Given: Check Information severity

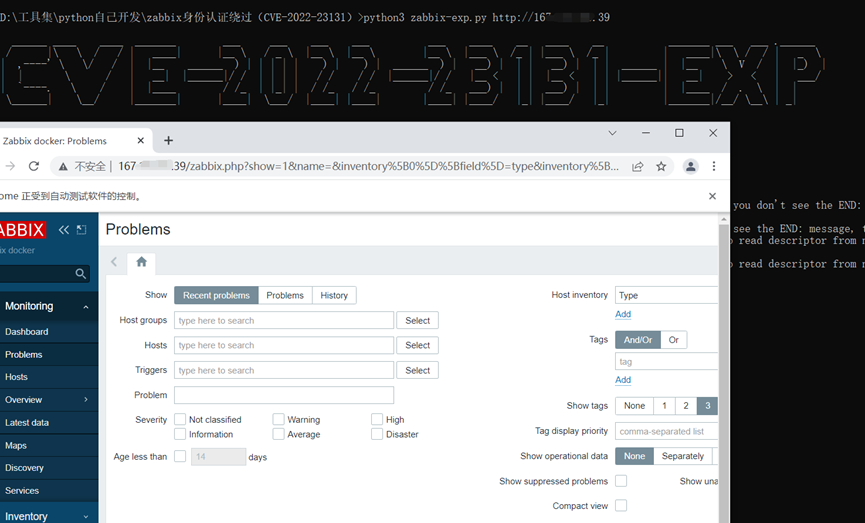Looking at the screenshot, I should click(180, 434).
